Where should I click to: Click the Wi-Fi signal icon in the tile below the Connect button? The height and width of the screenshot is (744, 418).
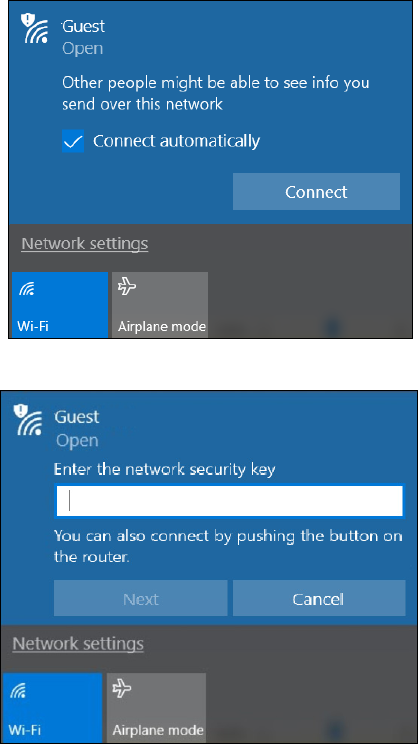[27, 289]
